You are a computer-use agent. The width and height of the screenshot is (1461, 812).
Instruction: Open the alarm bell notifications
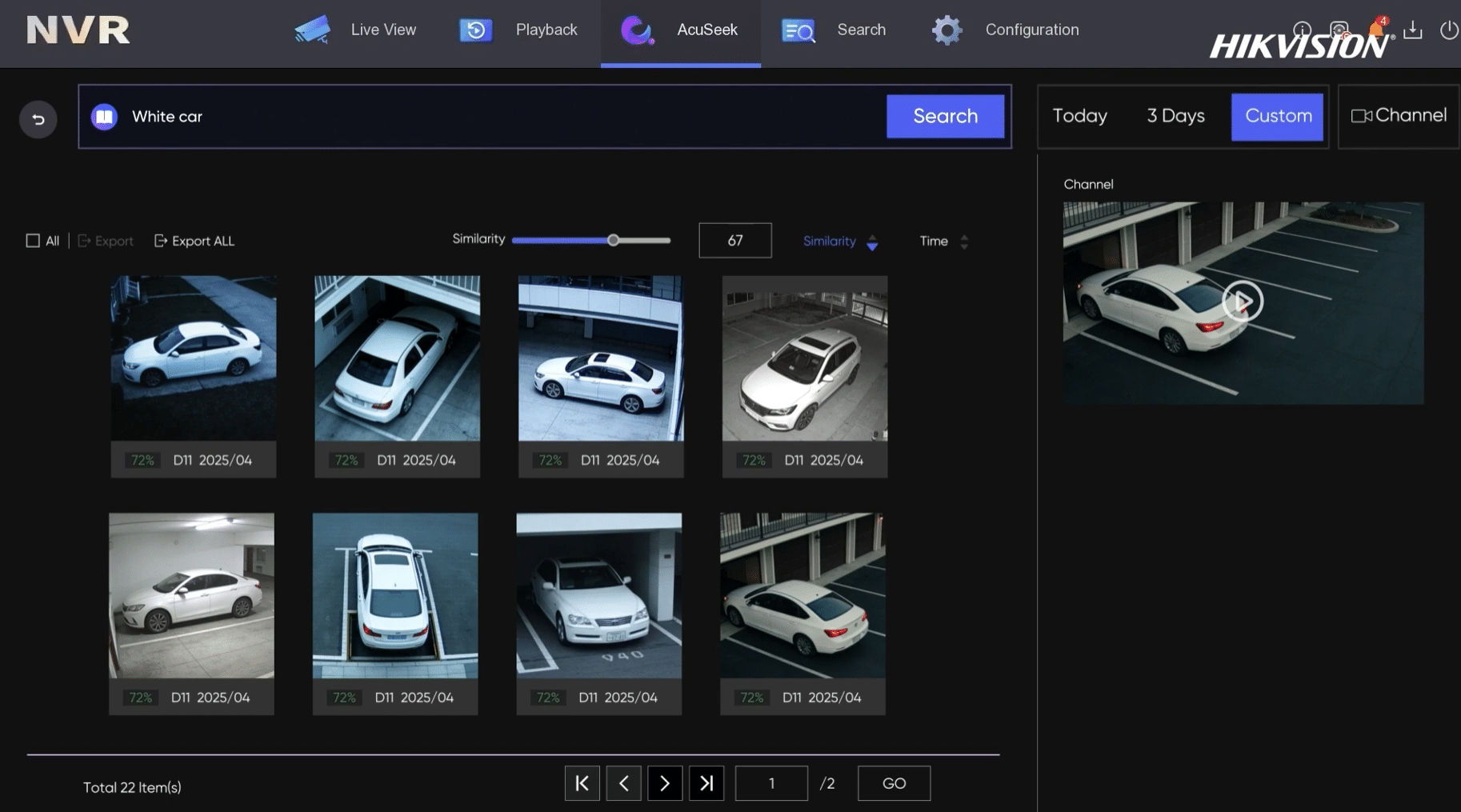click(1377, 29)
